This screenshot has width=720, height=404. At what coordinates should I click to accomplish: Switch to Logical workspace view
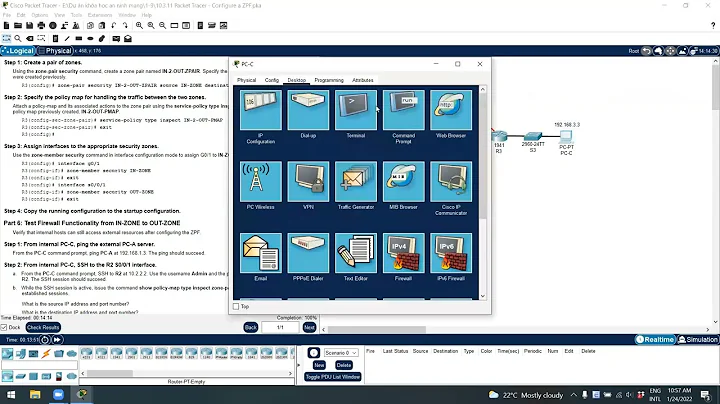[x=18, y=50]
